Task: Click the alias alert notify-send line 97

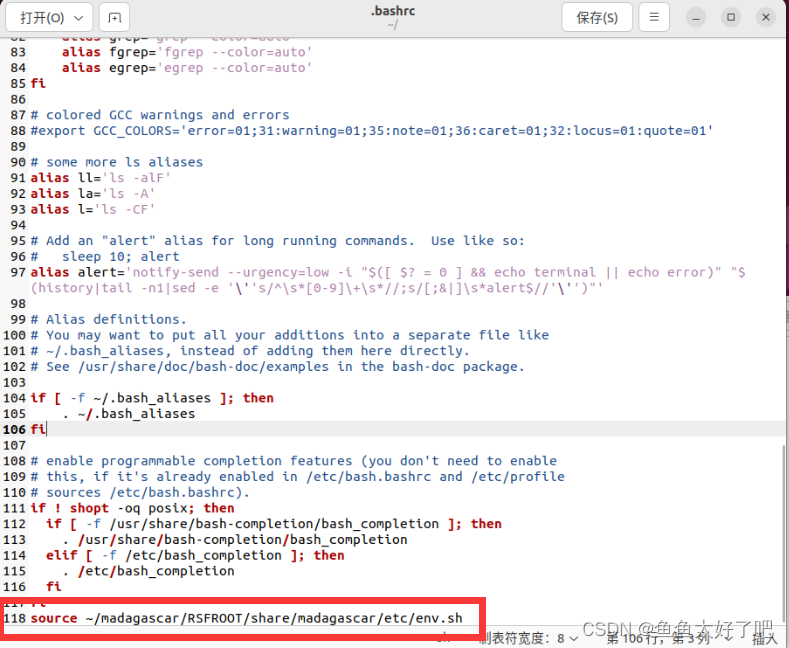Action: pos(387,280)
